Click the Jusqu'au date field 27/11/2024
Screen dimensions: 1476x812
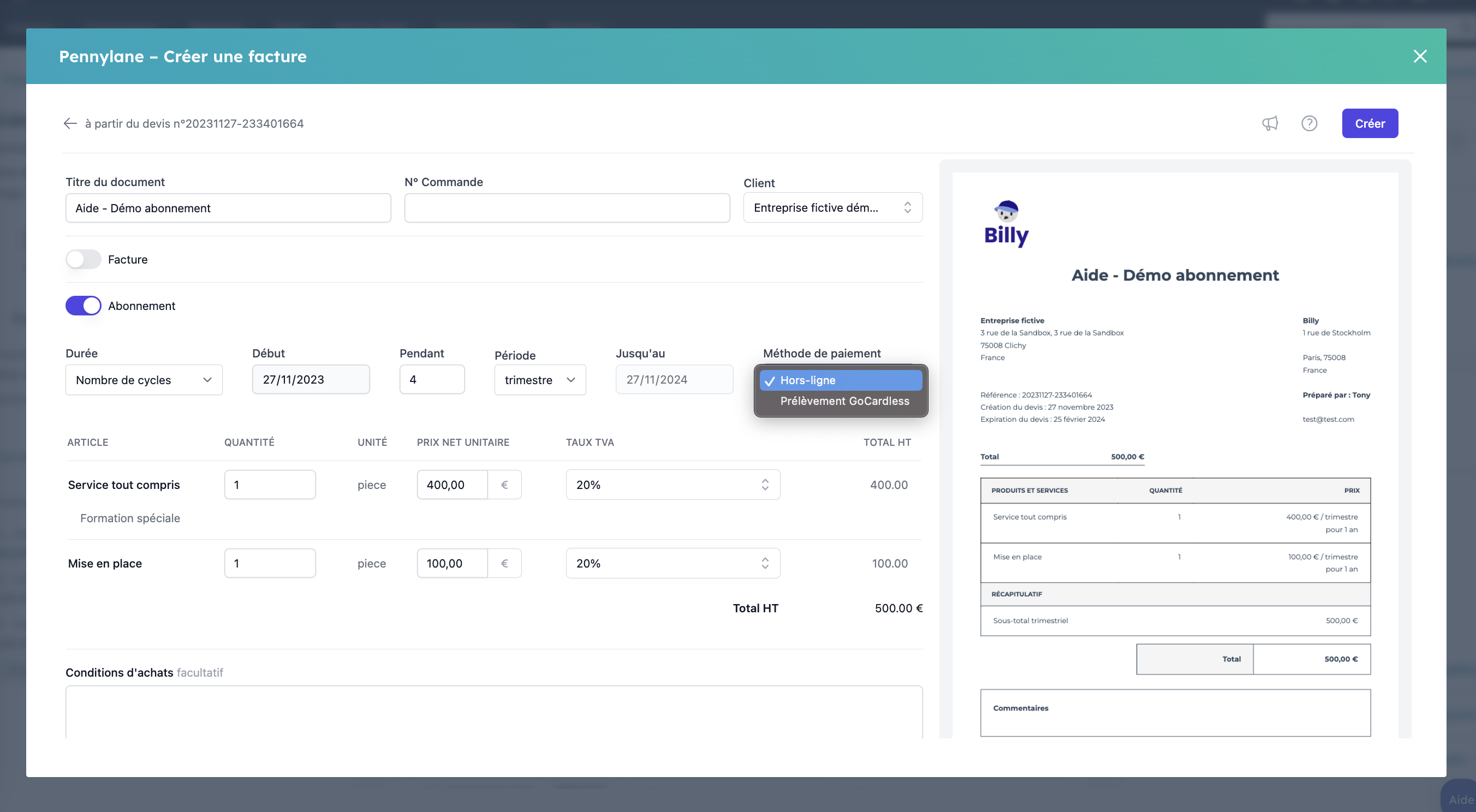point(674,380)
